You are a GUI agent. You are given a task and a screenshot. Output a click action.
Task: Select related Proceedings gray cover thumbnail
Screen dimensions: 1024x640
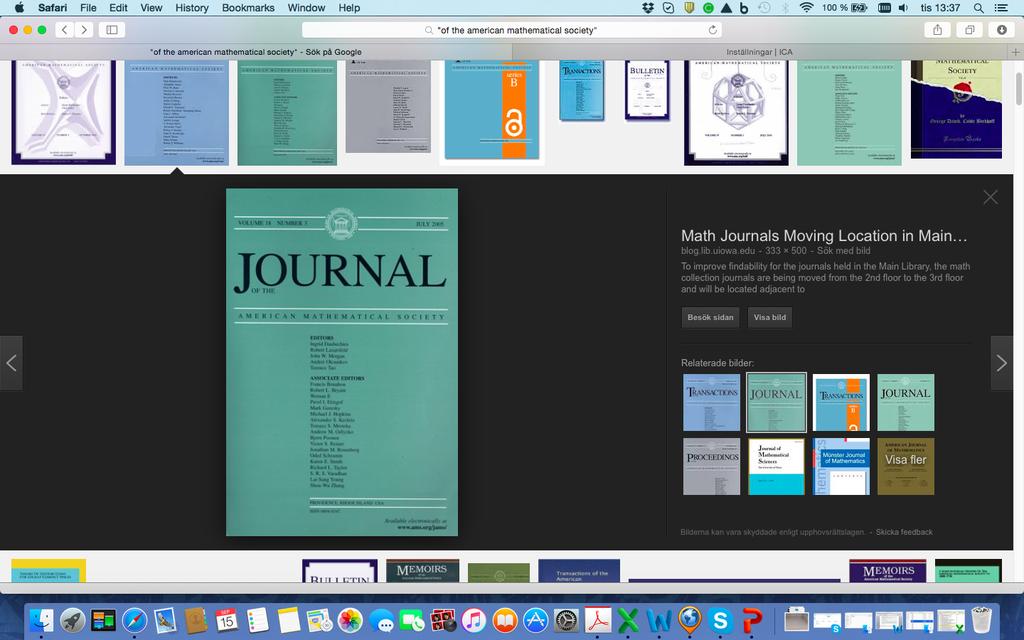pos(711,466)
